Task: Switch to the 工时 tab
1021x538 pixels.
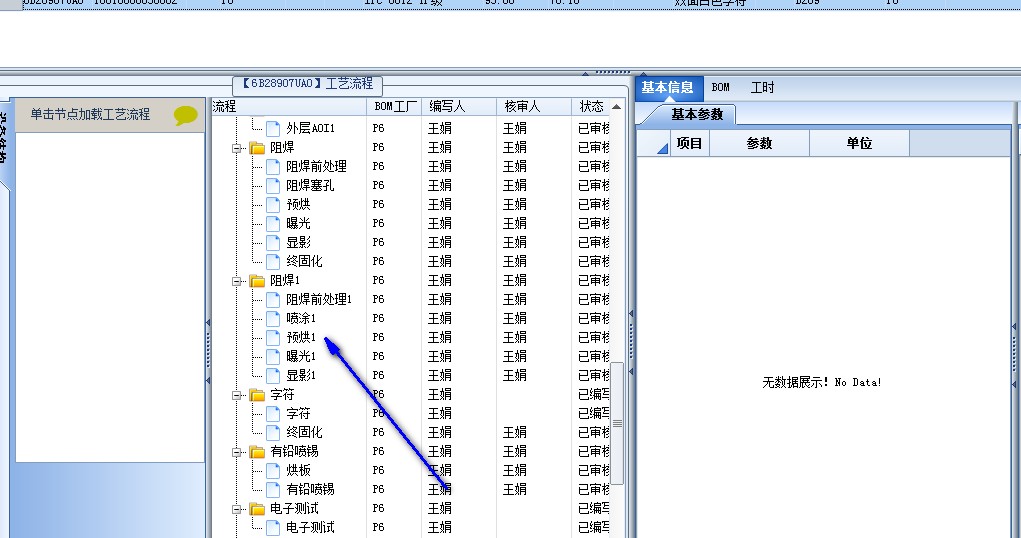Action: pyautogui.click(x=762, y=87)
